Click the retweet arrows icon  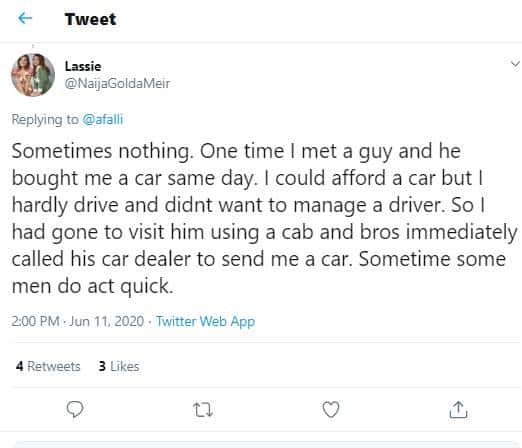click(x=203, y=410)
